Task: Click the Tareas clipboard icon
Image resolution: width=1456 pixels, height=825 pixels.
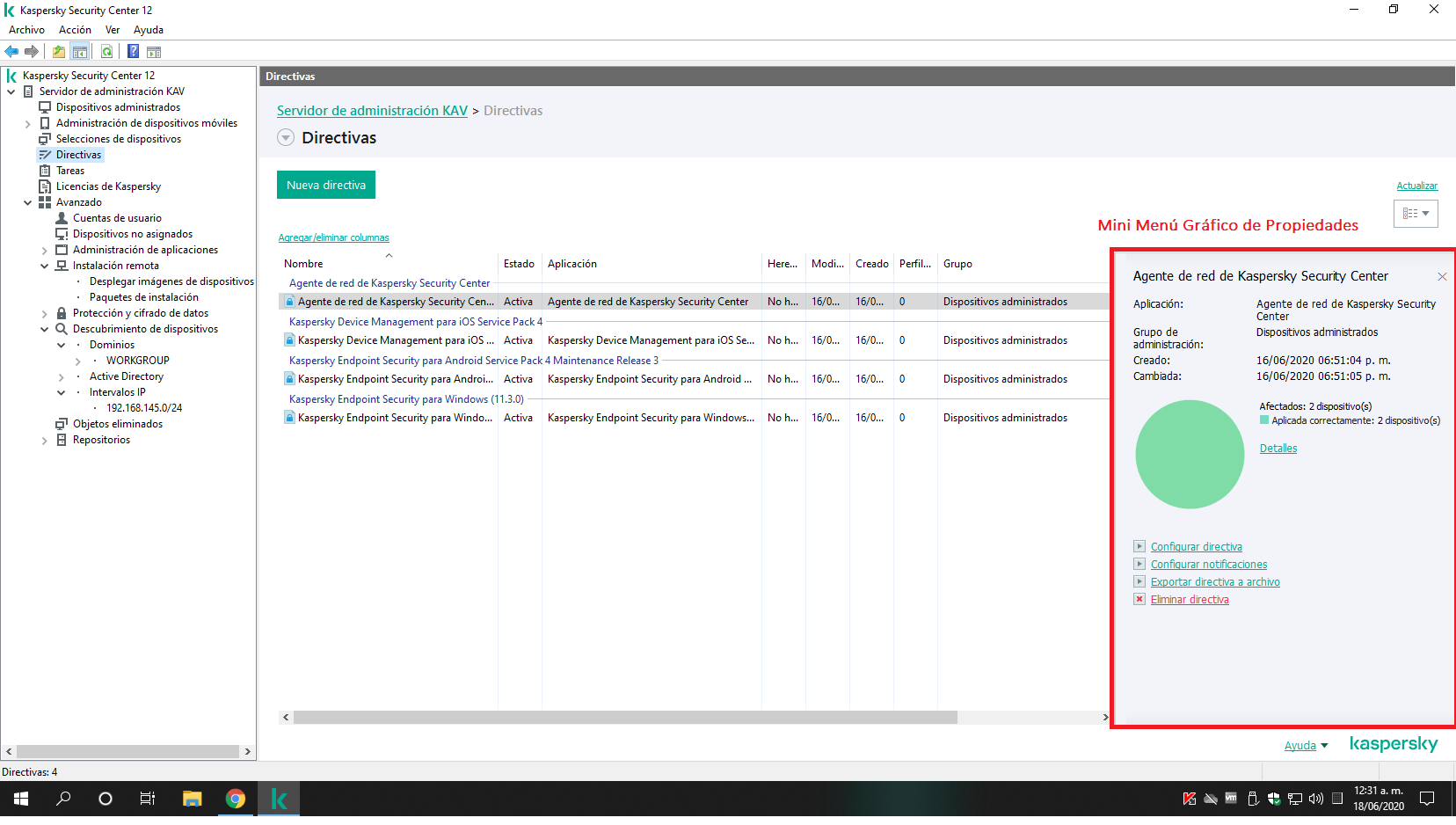Action: (45, 171)
